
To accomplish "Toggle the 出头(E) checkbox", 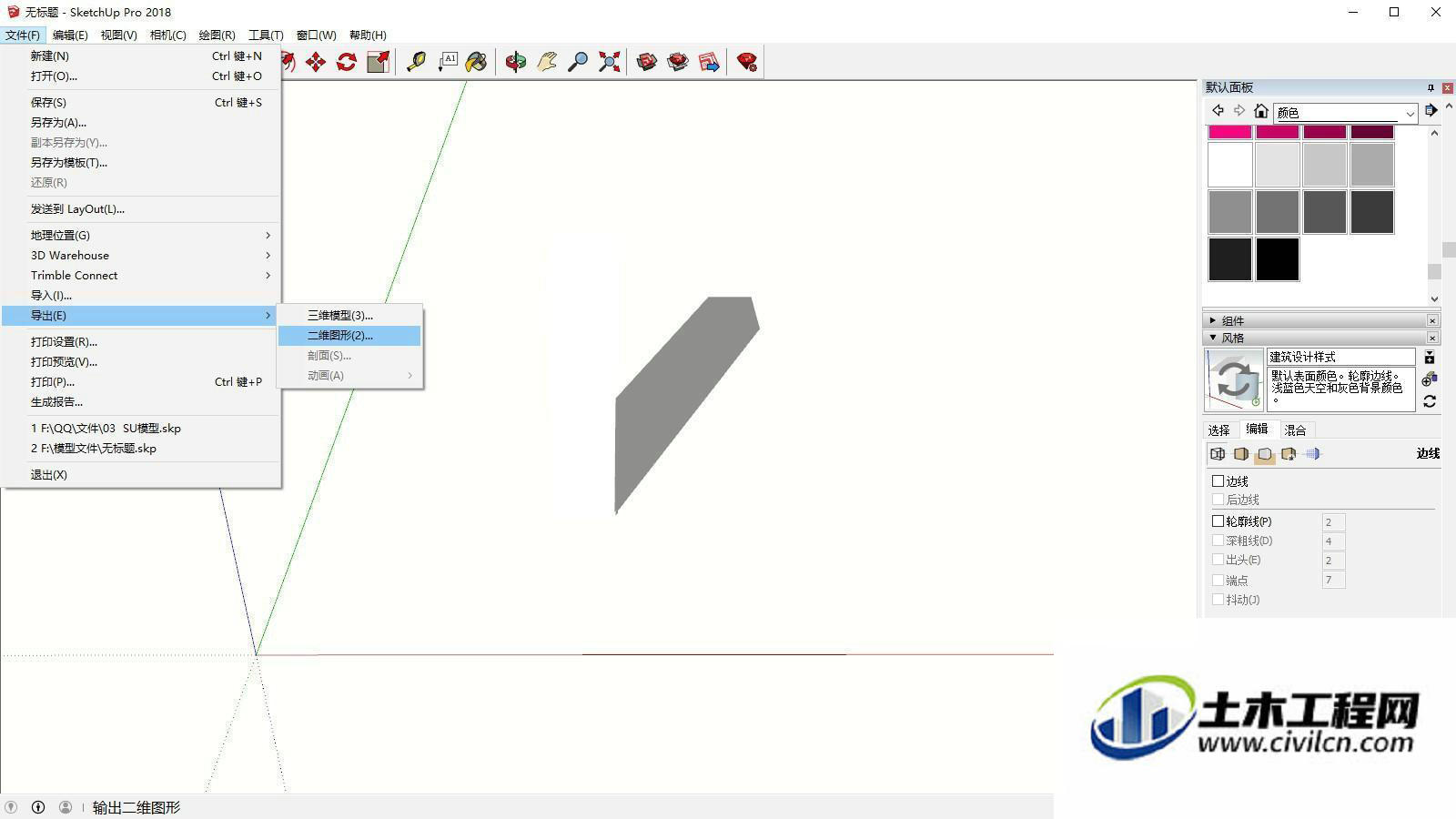I will click(1218, 560).
